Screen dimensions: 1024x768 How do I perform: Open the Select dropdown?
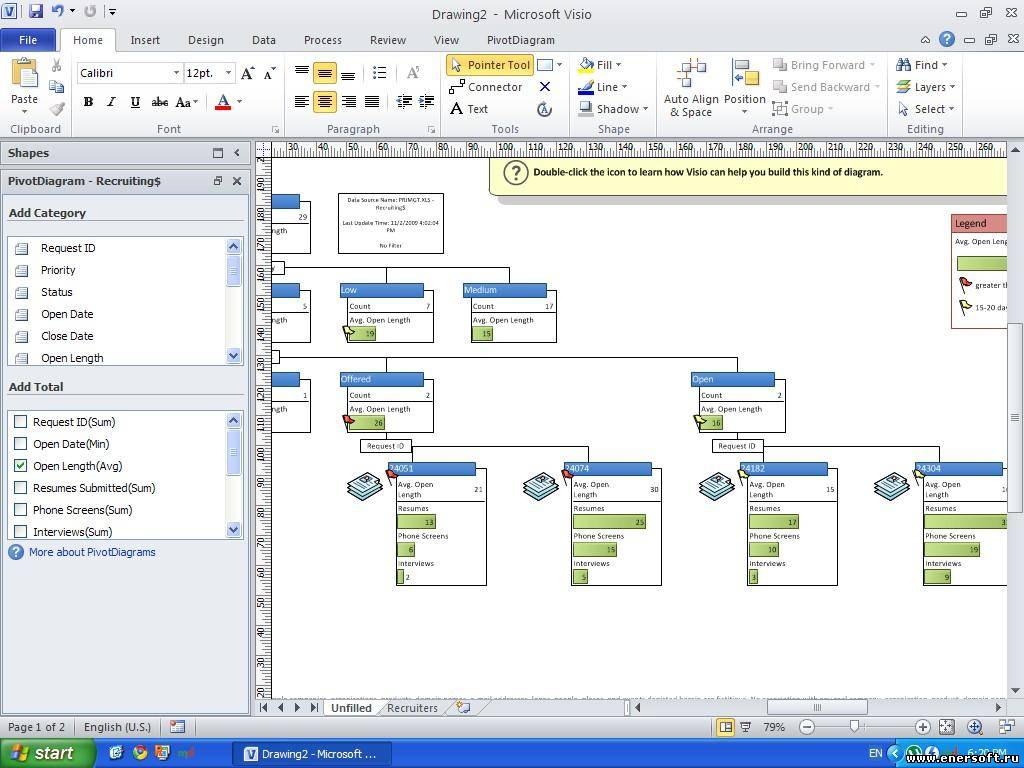point(951,109)
